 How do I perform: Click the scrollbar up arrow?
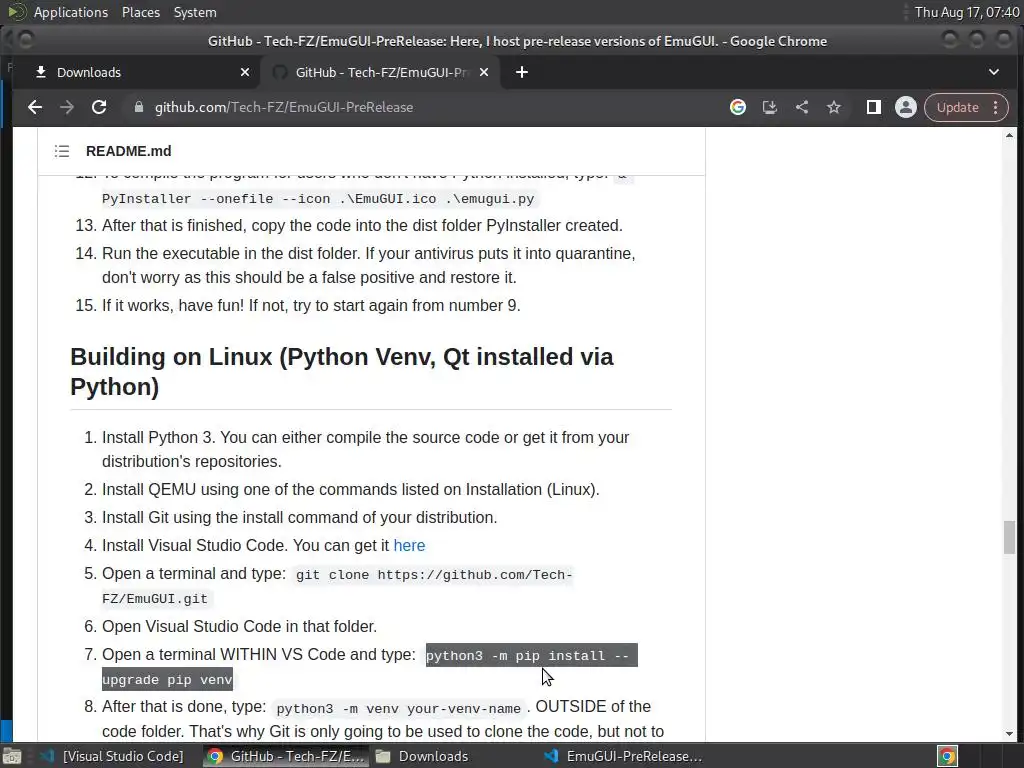click(1010, 135)
